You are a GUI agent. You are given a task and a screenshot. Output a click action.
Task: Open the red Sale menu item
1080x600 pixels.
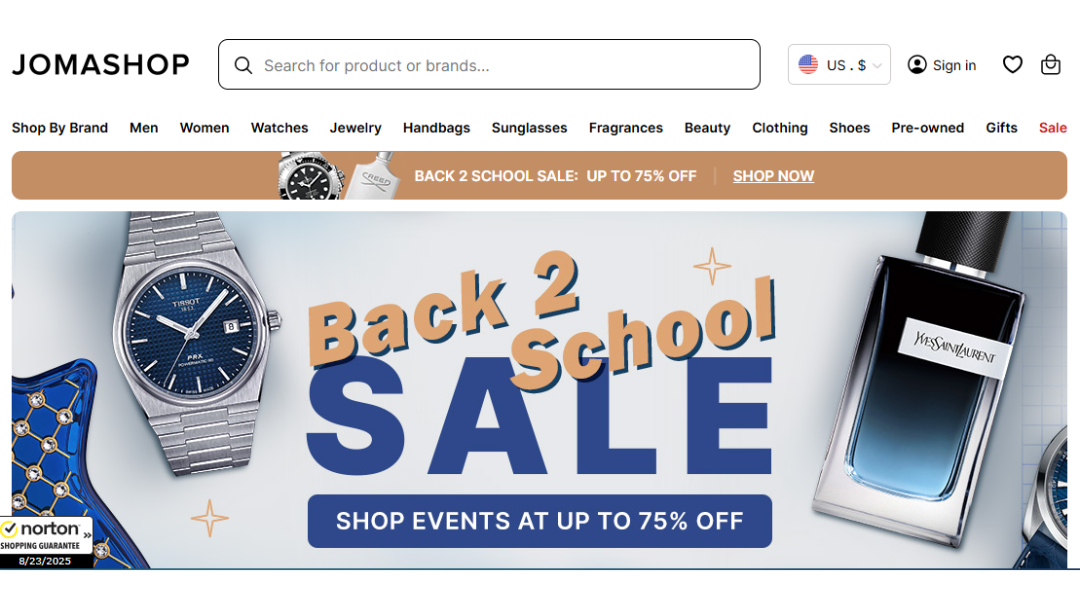[x=1052, y=128]
